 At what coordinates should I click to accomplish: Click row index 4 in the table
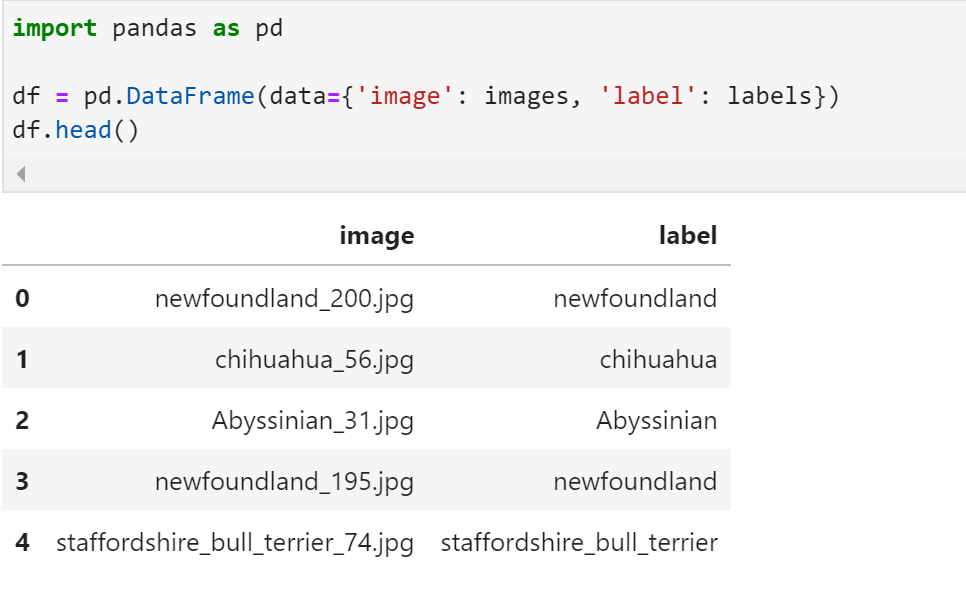22,543
